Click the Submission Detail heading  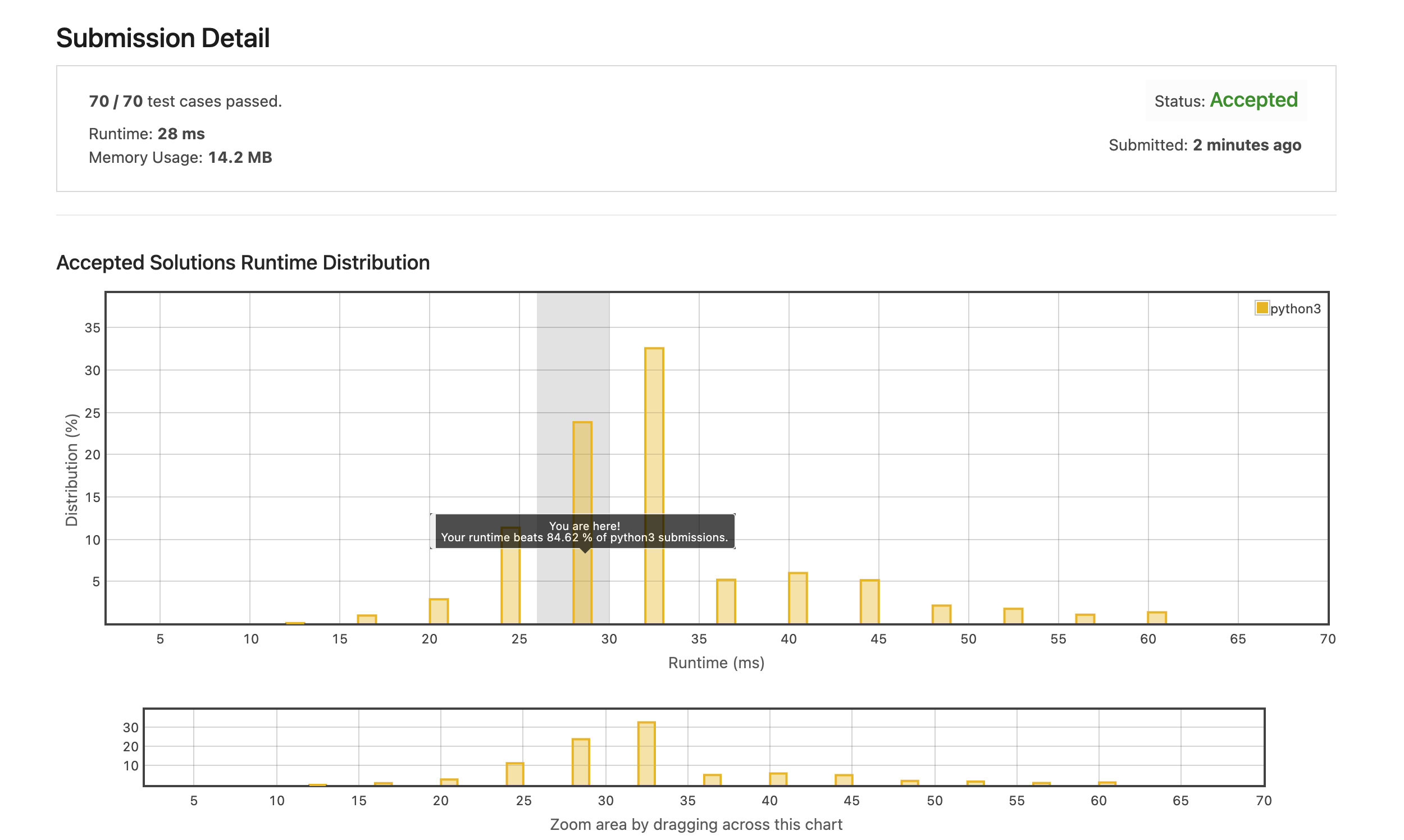(163, 38)
